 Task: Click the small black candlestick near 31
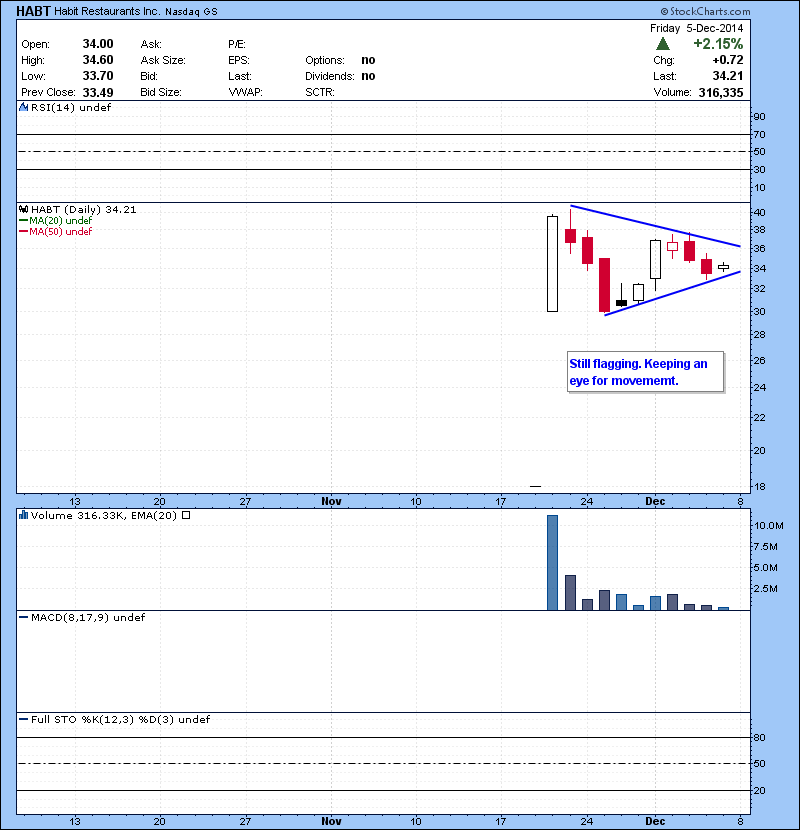click(x=622, y=303)
